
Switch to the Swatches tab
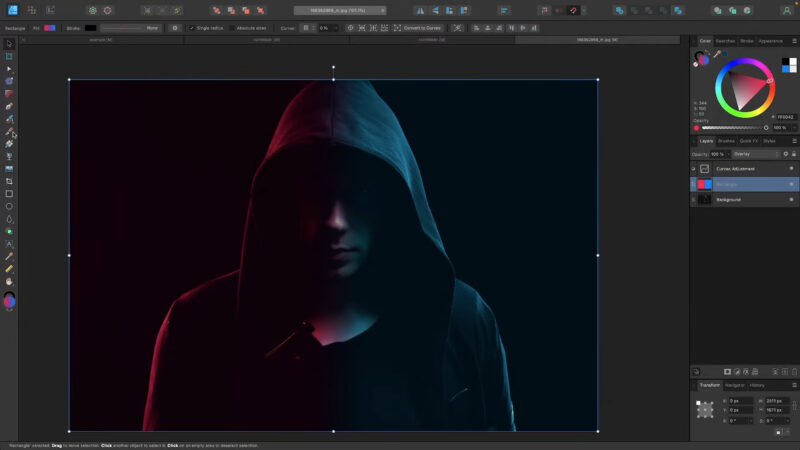pyautogui.click(x=725, y=41)
